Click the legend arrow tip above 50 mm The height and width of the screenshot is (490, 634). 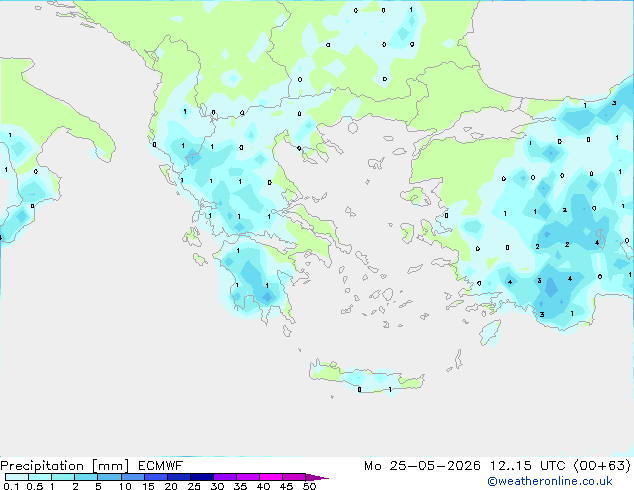317,477
